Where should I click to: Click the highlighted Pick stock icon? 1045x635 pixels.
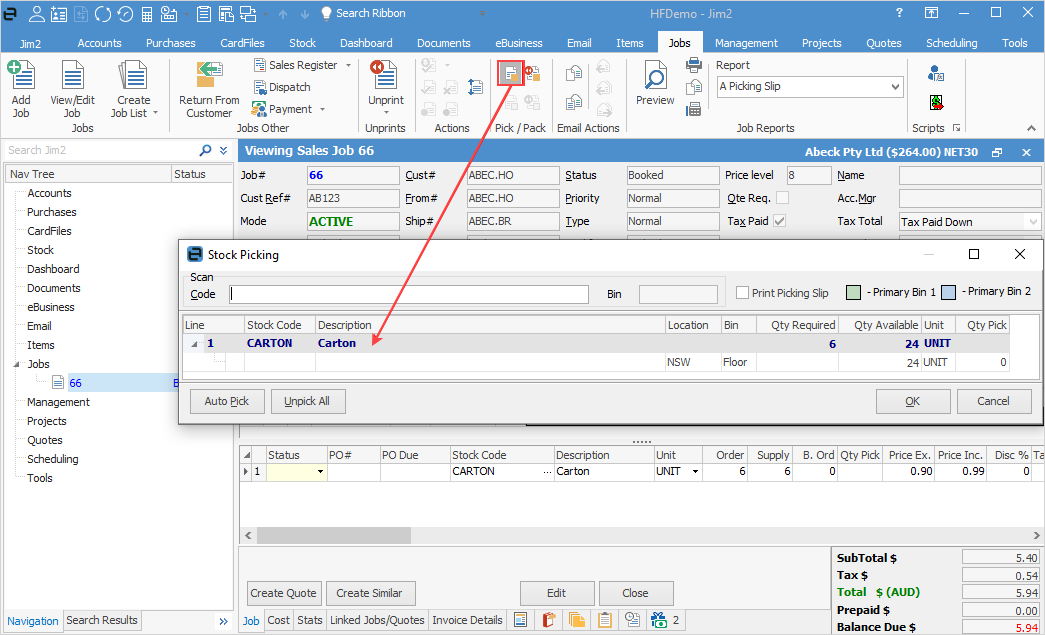pos(511,73)
